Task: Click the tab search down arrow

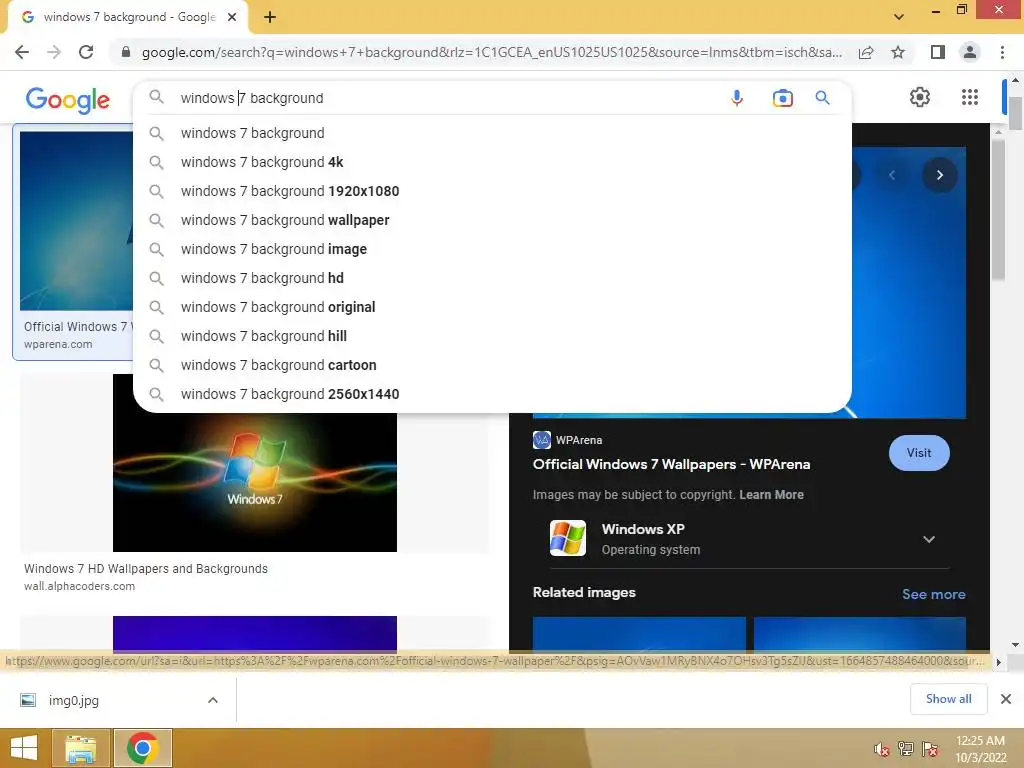Action: (899, 17)
